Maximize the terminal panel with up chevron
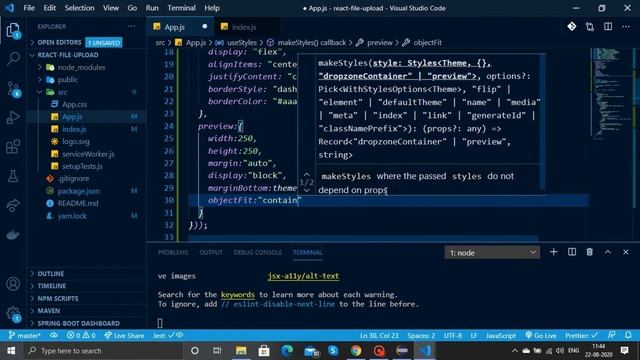The width and height of the screenshot is (640, 360). pos(608,252)
